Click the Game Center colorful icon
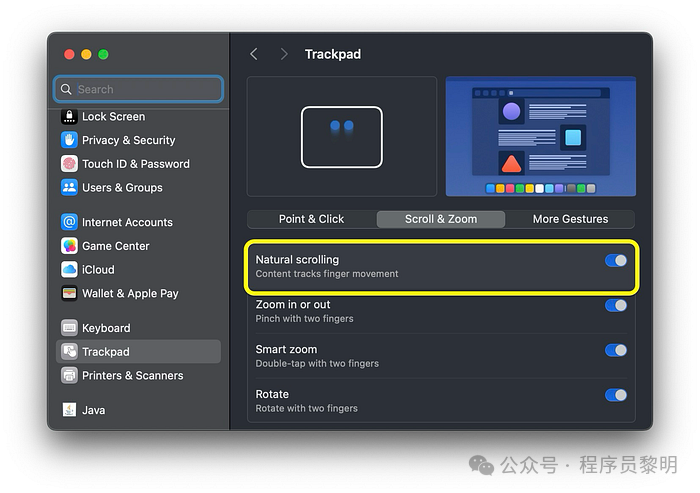 coord(69,246)
